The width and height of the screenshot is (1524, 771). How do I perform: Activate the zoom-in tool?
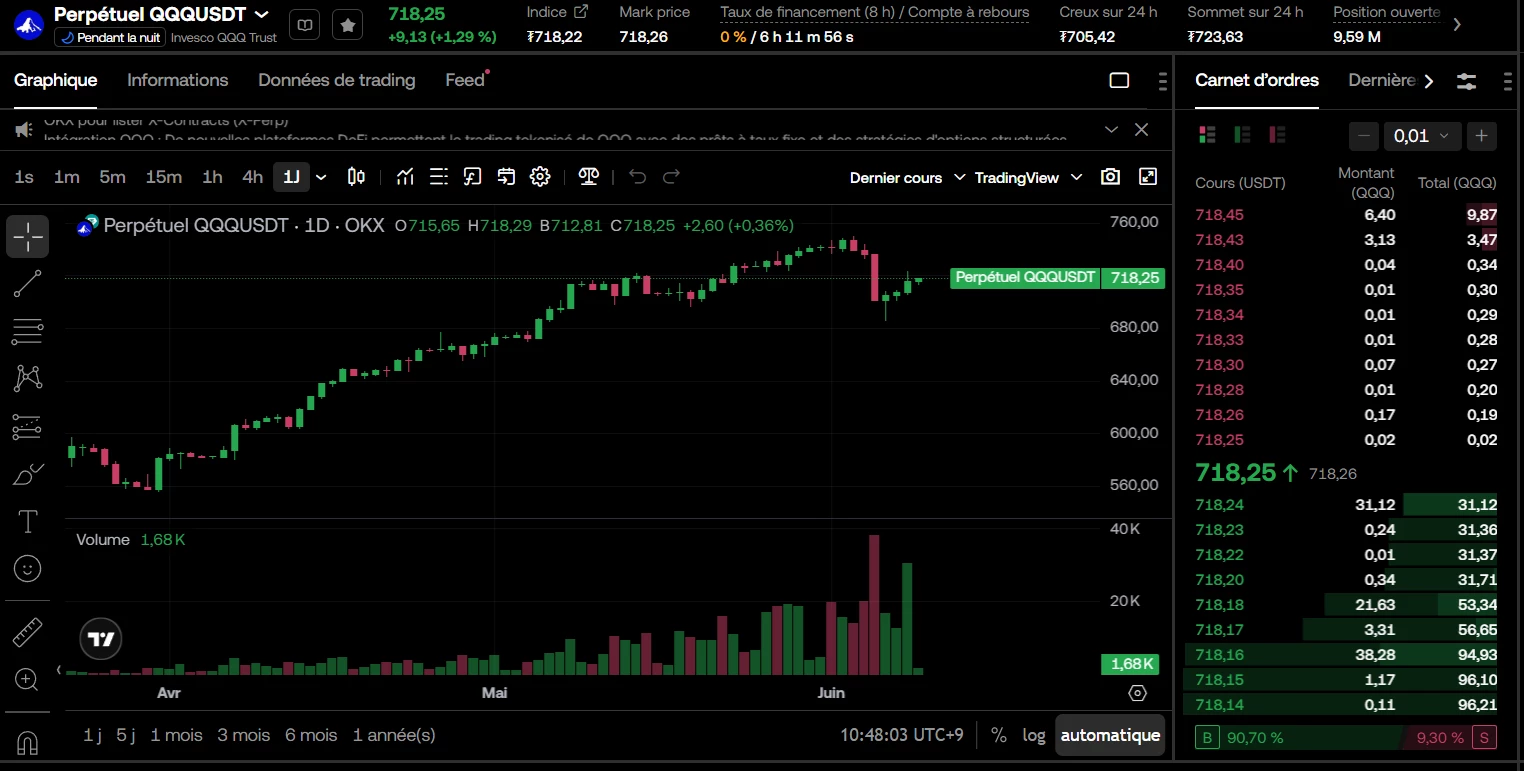(x=28, y=680)
